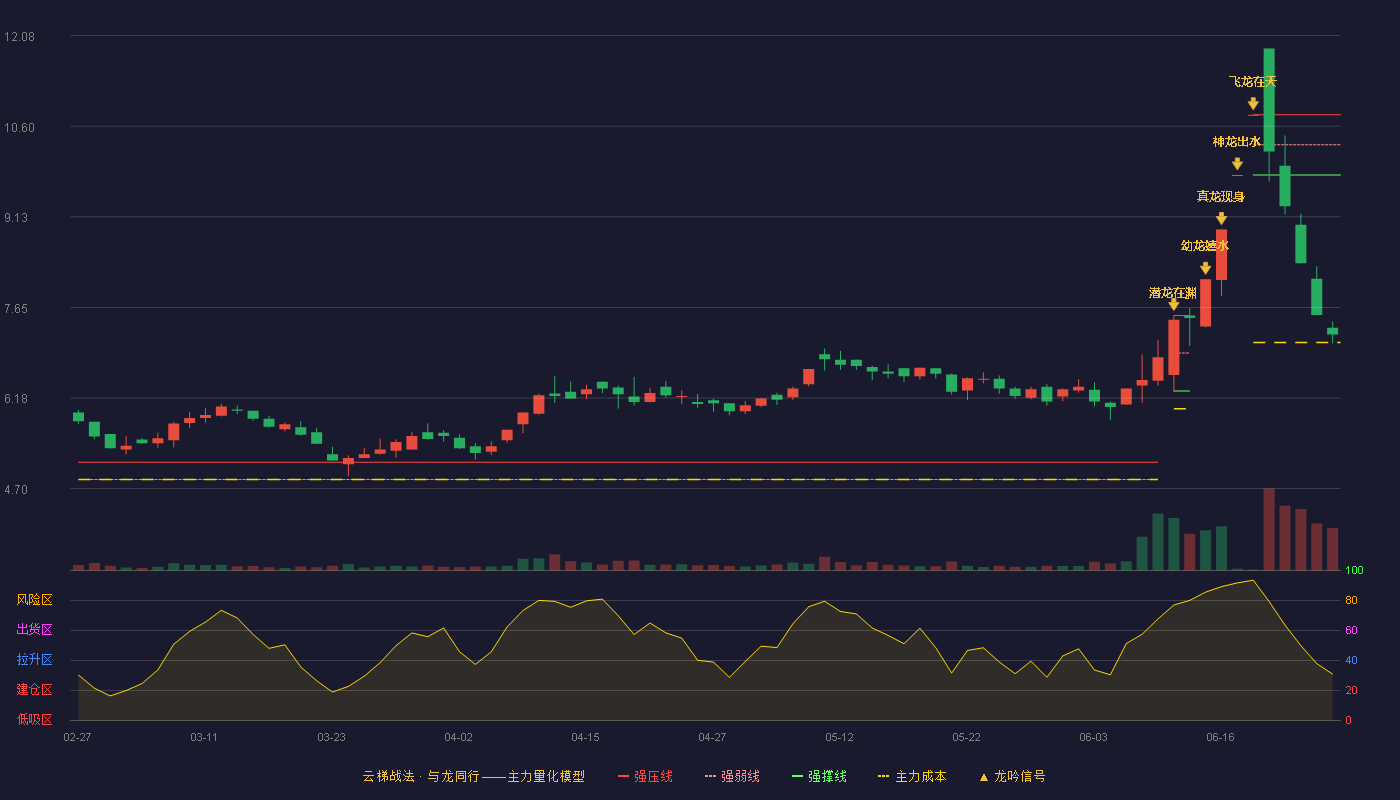Toggle the 强弱线 legend label
This screenshot has width=1400, height=800.
[x=740, y=776]
